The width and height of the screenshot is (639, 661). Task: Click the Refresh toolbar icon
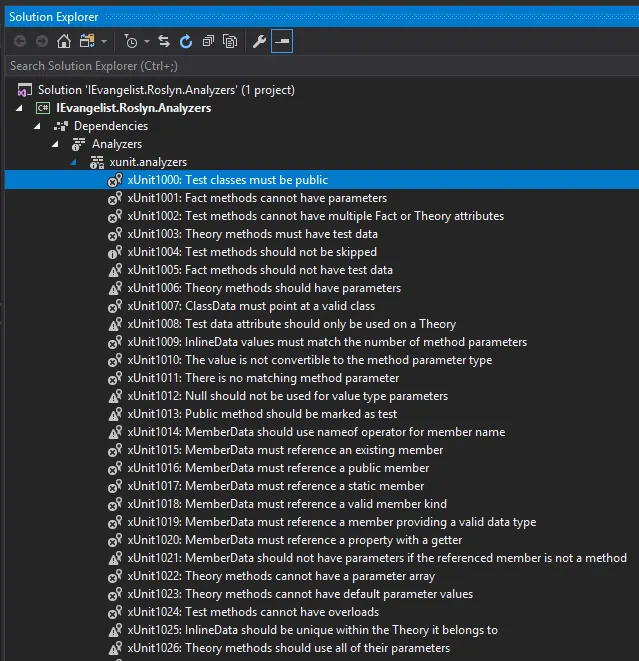coord(186,41)
